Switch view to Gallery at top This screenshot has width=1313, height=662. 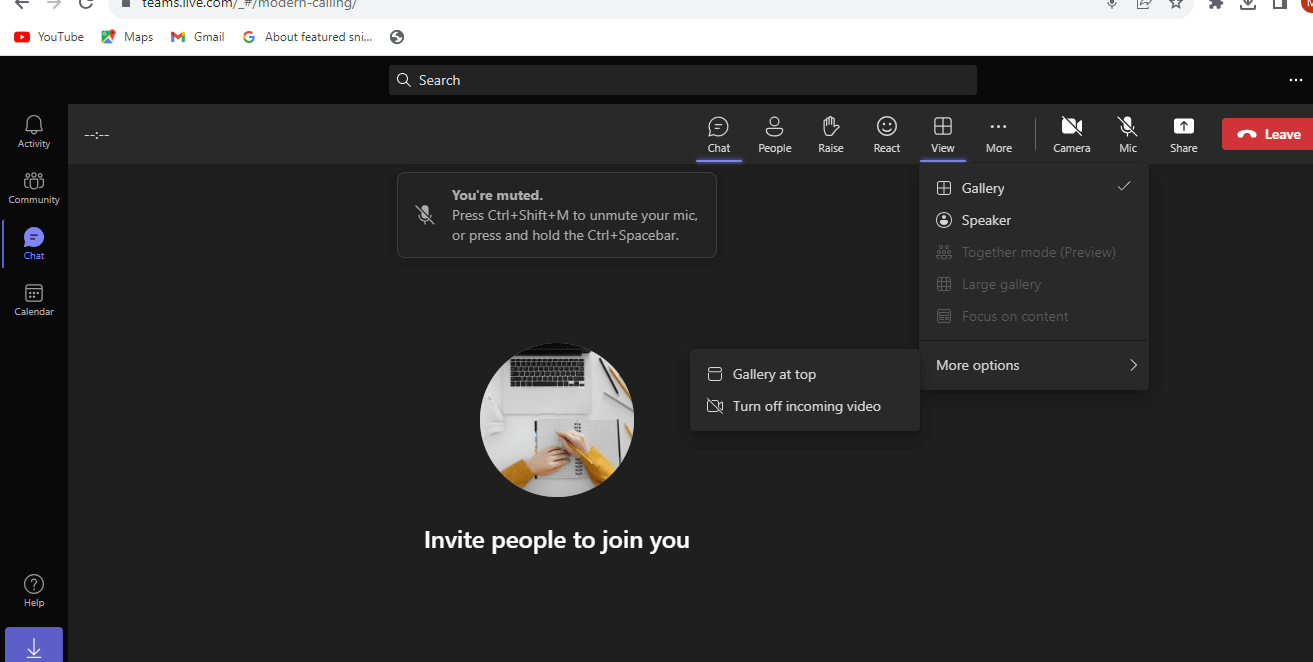[x=775, y=373]
